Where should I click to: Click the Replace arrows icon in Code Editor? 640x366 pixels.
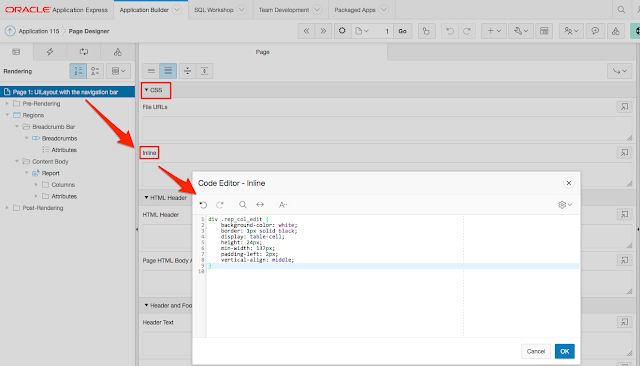point(260,204)
